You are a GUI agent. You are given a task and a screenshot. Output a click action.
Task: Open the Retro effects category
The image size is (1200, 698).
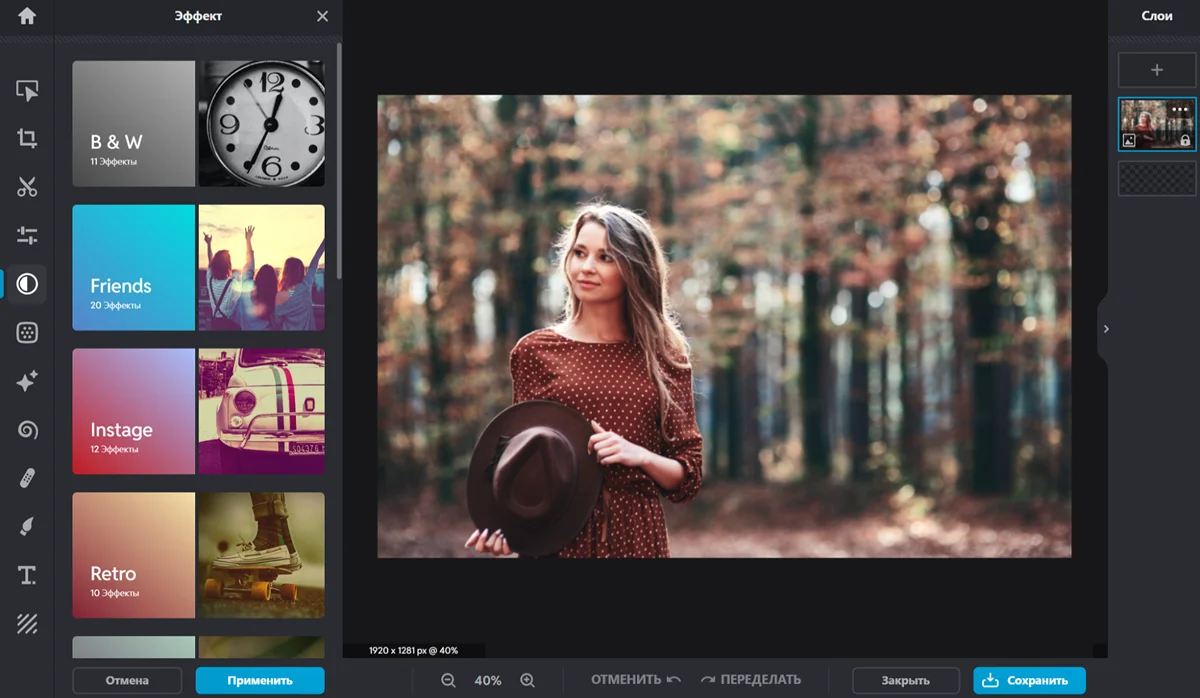point(198,555)
